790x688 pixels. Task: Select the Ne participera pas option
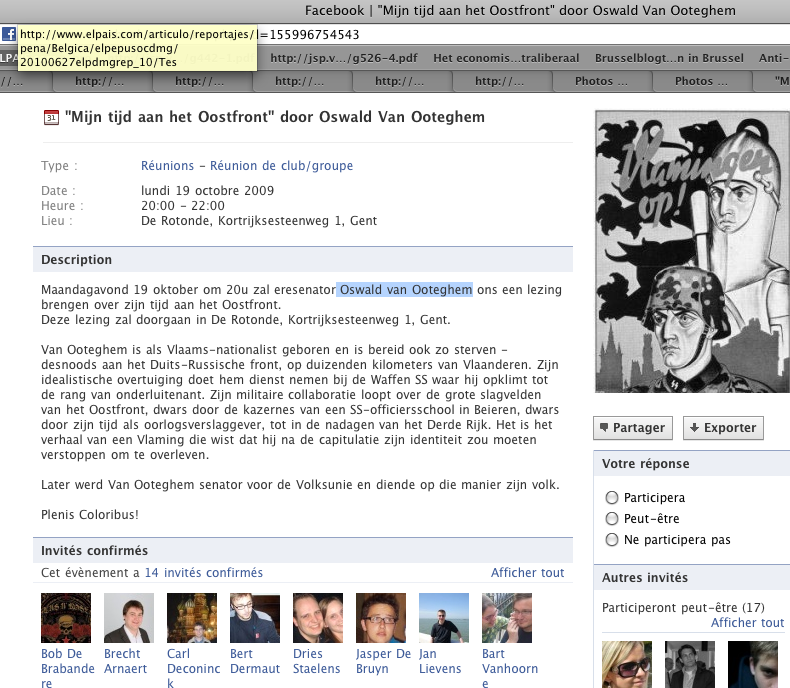tap(612, 540)
